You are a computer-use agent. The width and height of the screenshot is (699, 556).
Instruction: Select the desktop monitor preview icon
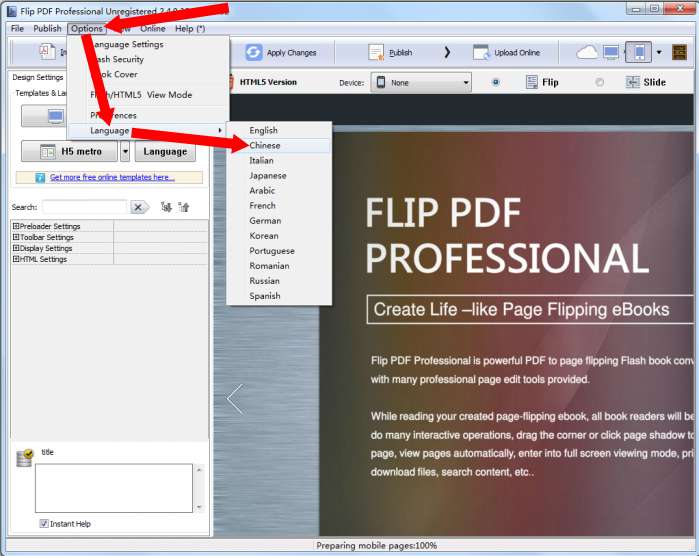tap(611, 52)
